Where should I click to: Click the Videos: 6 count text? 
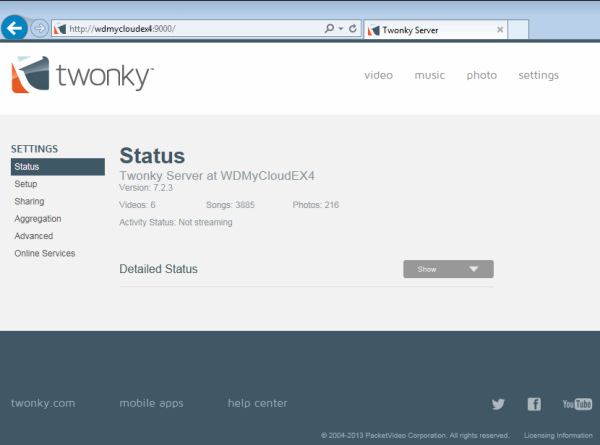[137, 205]
